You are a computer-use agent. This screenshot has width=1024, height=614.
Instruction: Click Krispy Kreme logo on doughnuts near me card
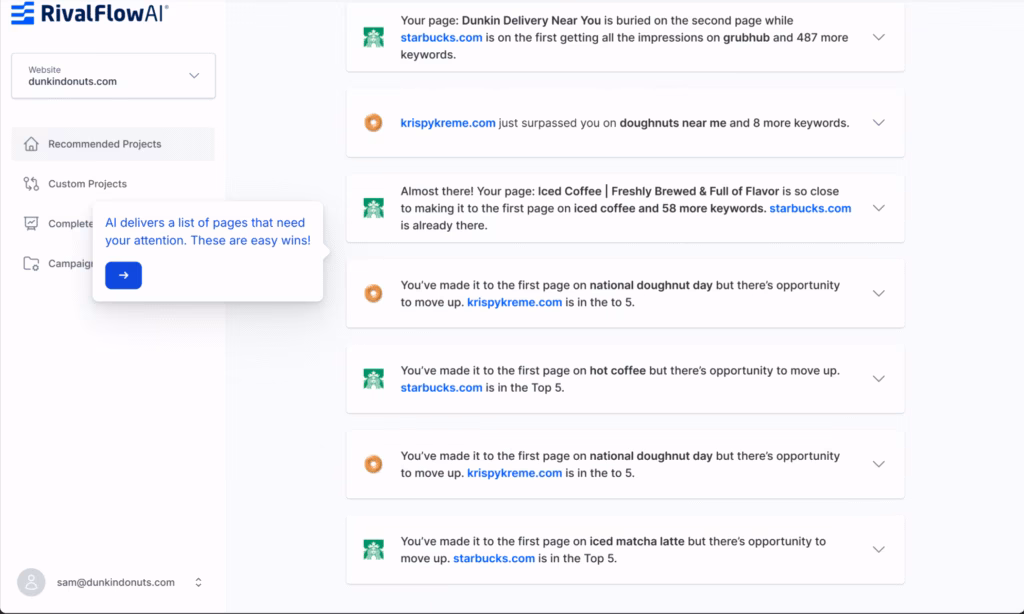coord(373,123)
